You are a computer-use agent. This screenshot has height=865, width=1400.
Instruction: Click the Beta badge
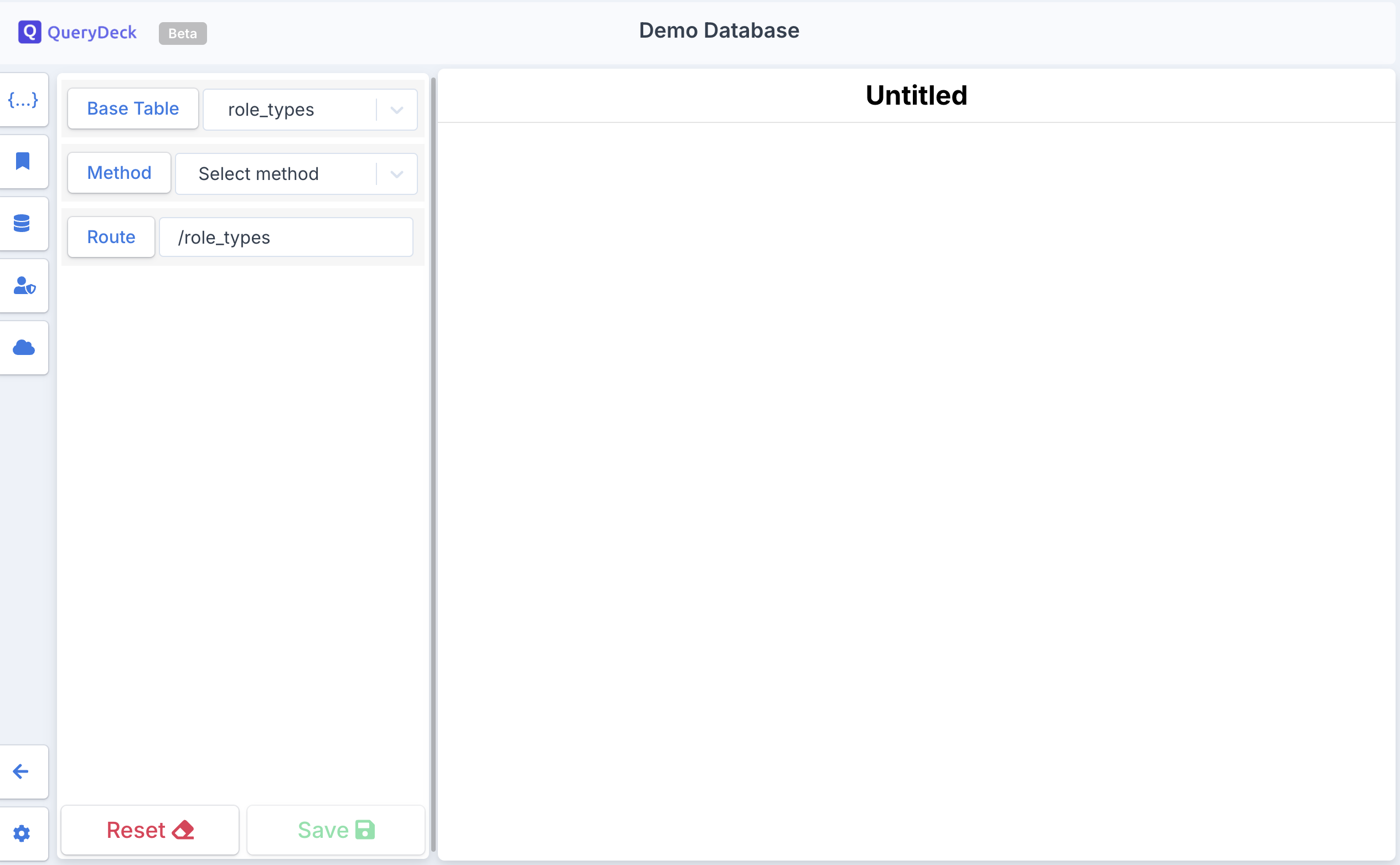[x=183, y=33]
